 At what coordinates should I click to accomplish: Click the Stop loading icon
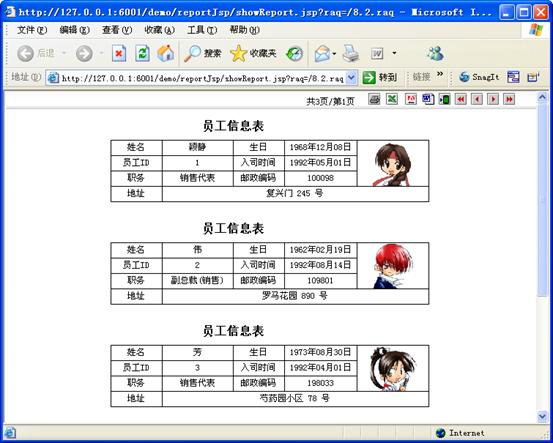point(119,54)
